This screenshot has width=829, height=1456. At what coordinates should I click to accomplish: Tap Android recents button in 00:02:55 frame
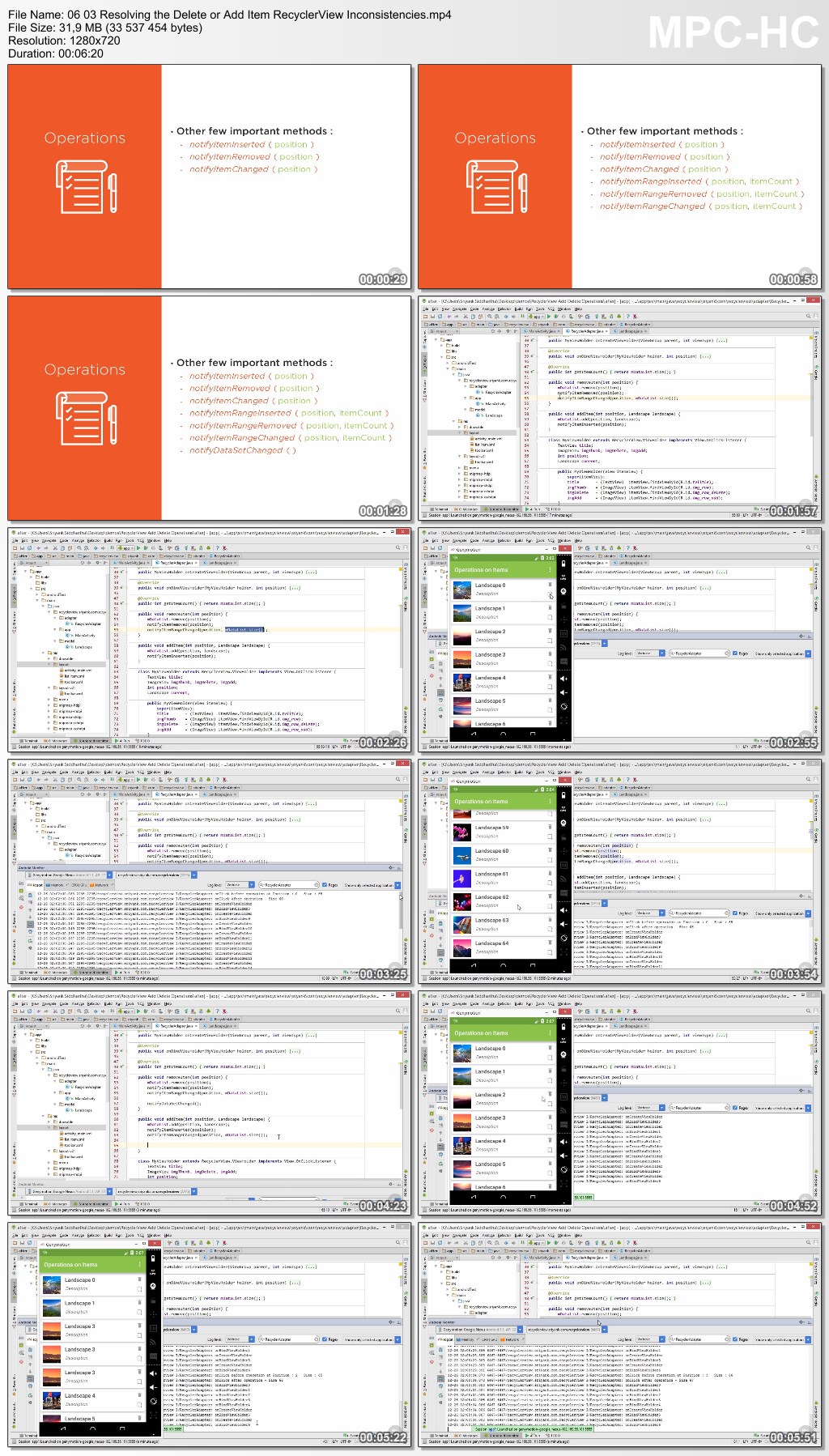click(533, 734)
